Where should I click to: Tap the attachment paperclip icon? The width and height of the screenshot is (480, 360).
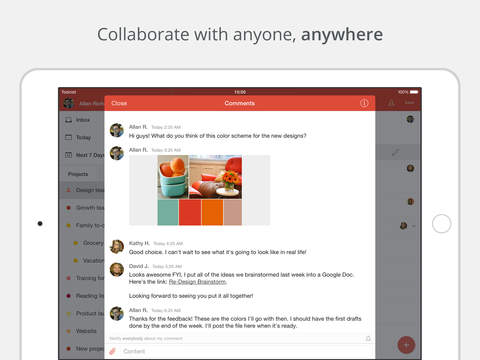[113, 351]
